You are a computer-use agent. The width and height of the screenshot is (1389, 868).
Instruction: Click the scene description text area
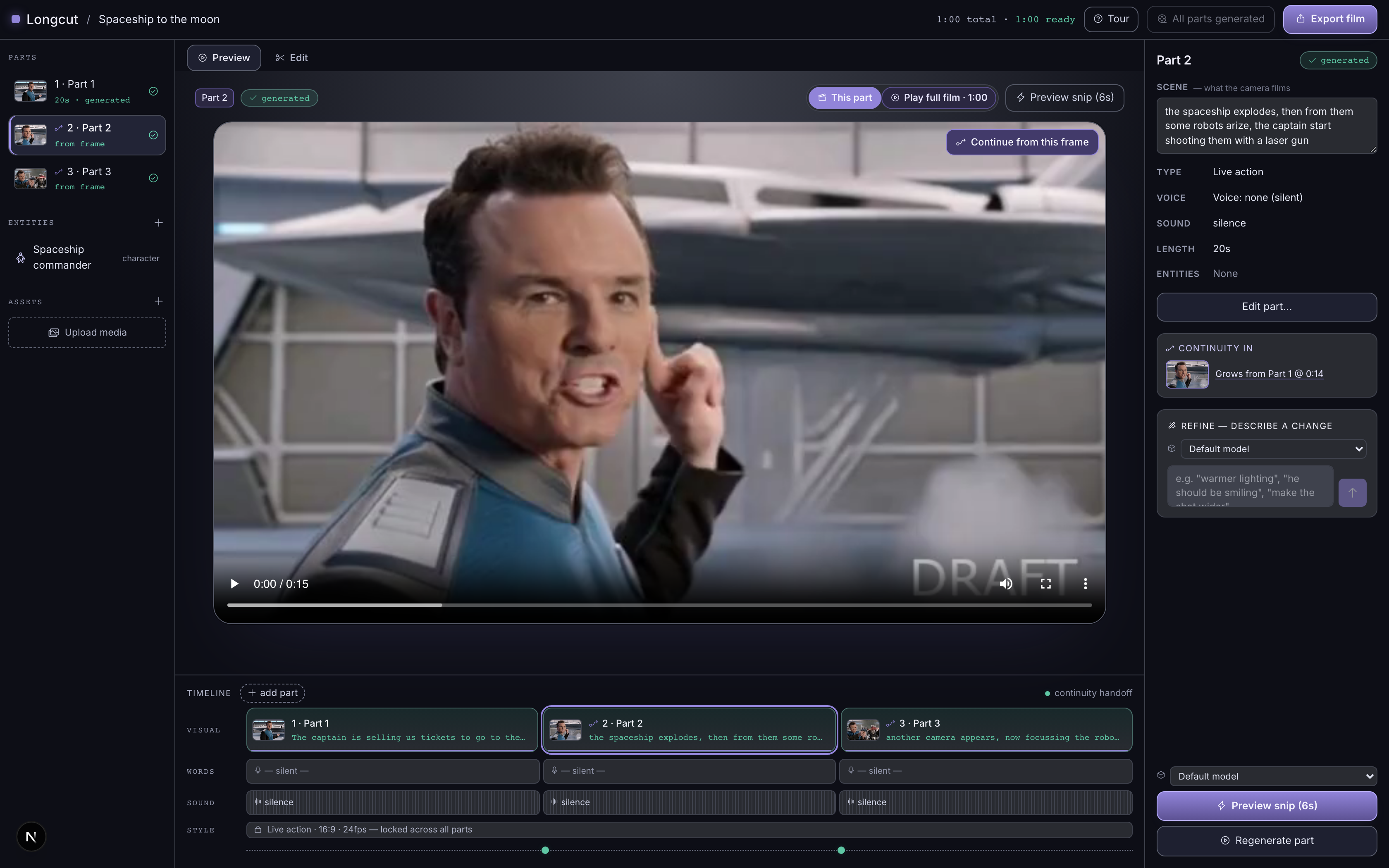point(1267,126)
